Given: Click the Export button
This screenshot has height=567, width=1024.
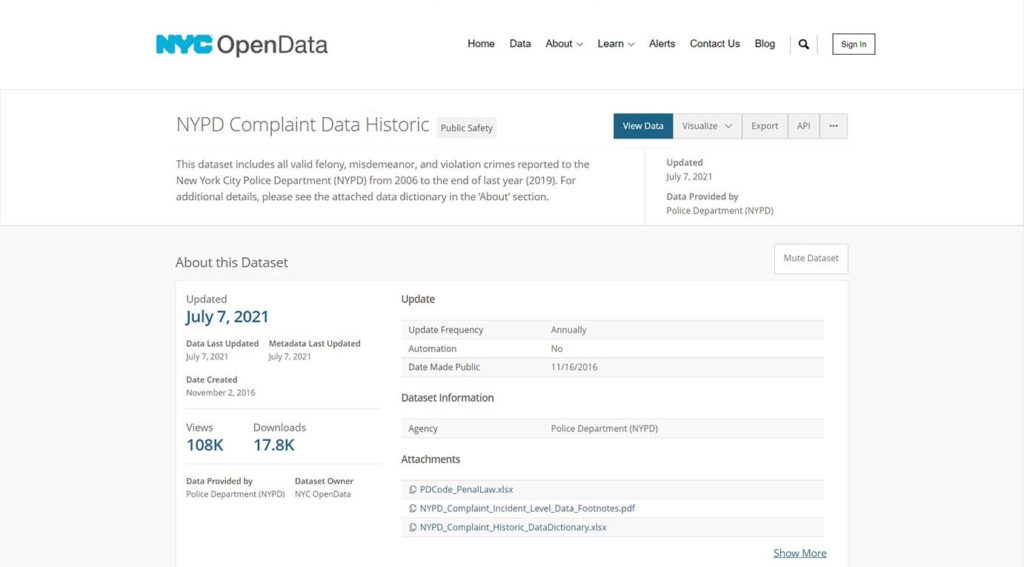Looking at the screenshot, I should (764, 126).
